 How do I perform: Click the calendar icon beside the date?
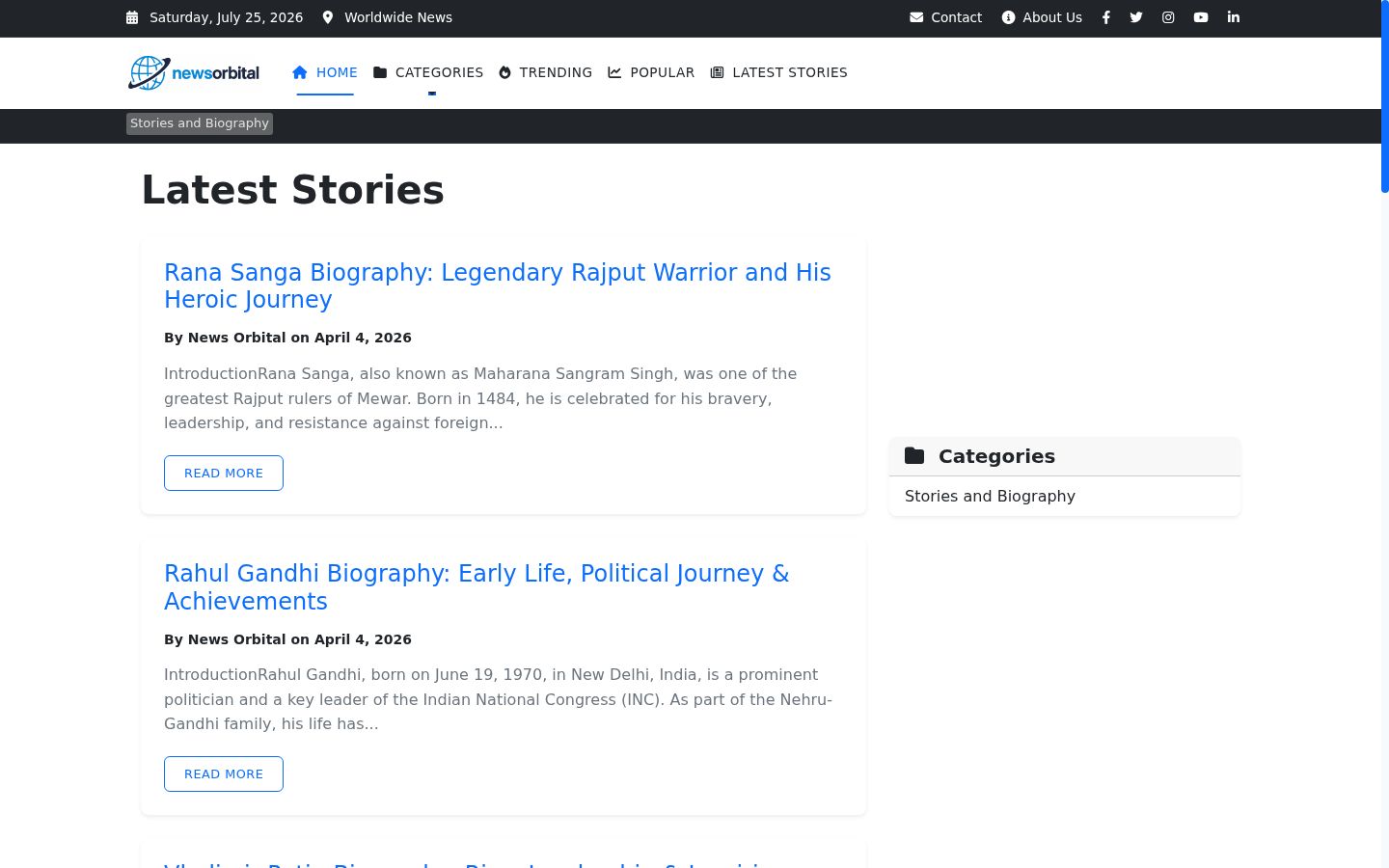(132, 17)
